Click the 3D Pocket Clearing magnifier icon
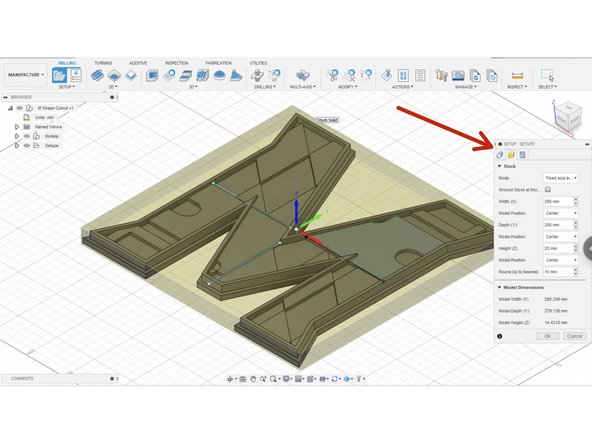592x444 pixels. (169, 76)
